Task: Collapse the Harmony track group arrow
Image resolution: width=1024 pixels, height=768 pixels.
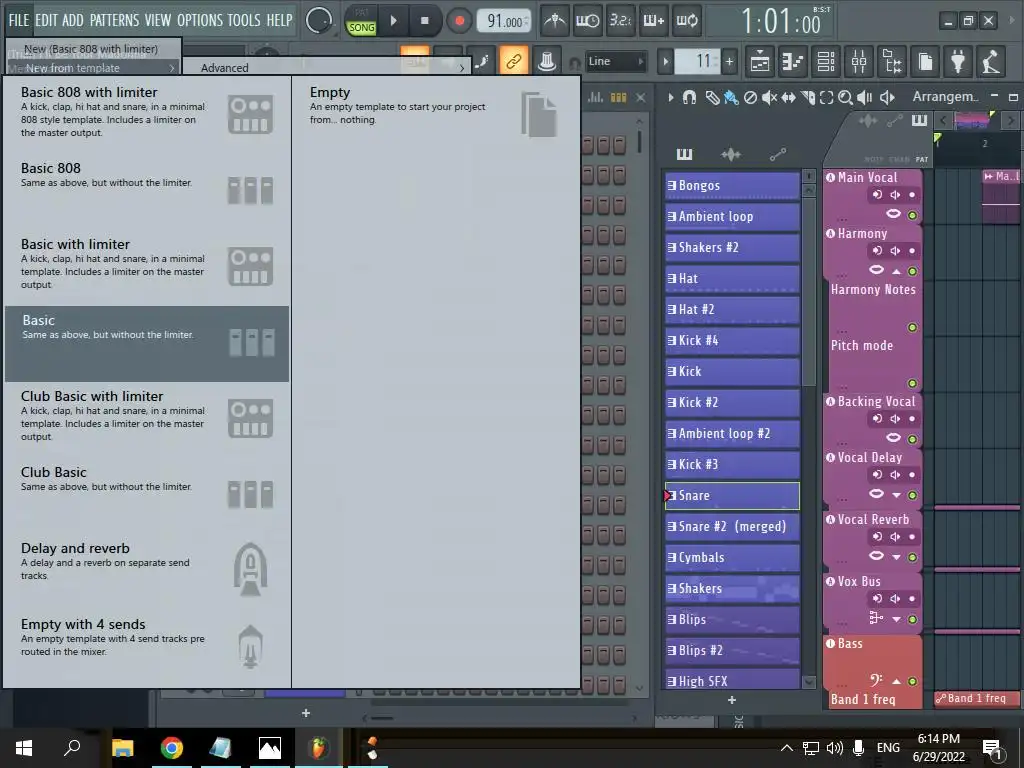Action: (897, 271)
